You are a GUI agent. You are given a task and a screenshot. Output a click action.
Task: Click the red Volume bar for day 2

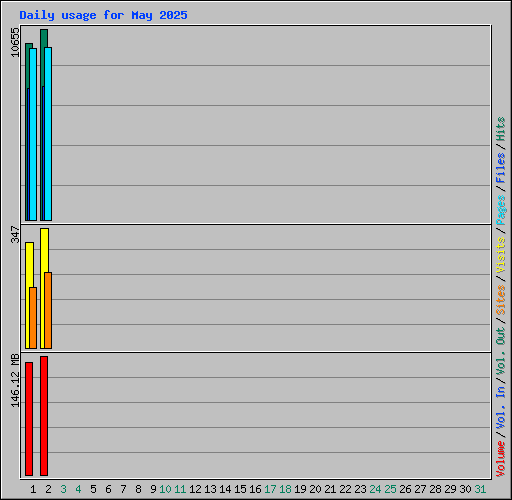44,416
